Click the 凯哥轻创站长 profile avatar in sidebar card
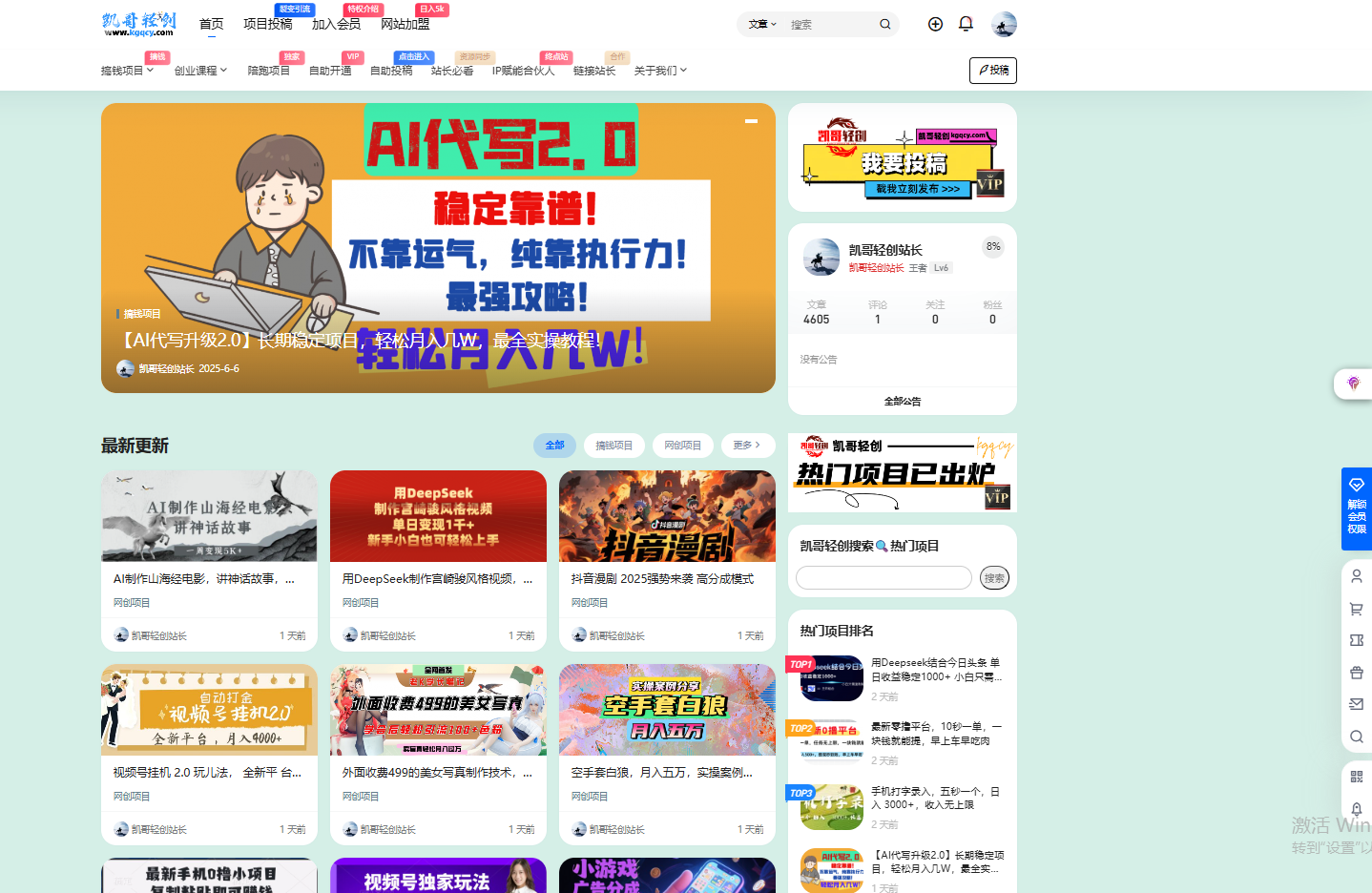The height and width of the screenshot is (893, 1372). click(821, 258)
